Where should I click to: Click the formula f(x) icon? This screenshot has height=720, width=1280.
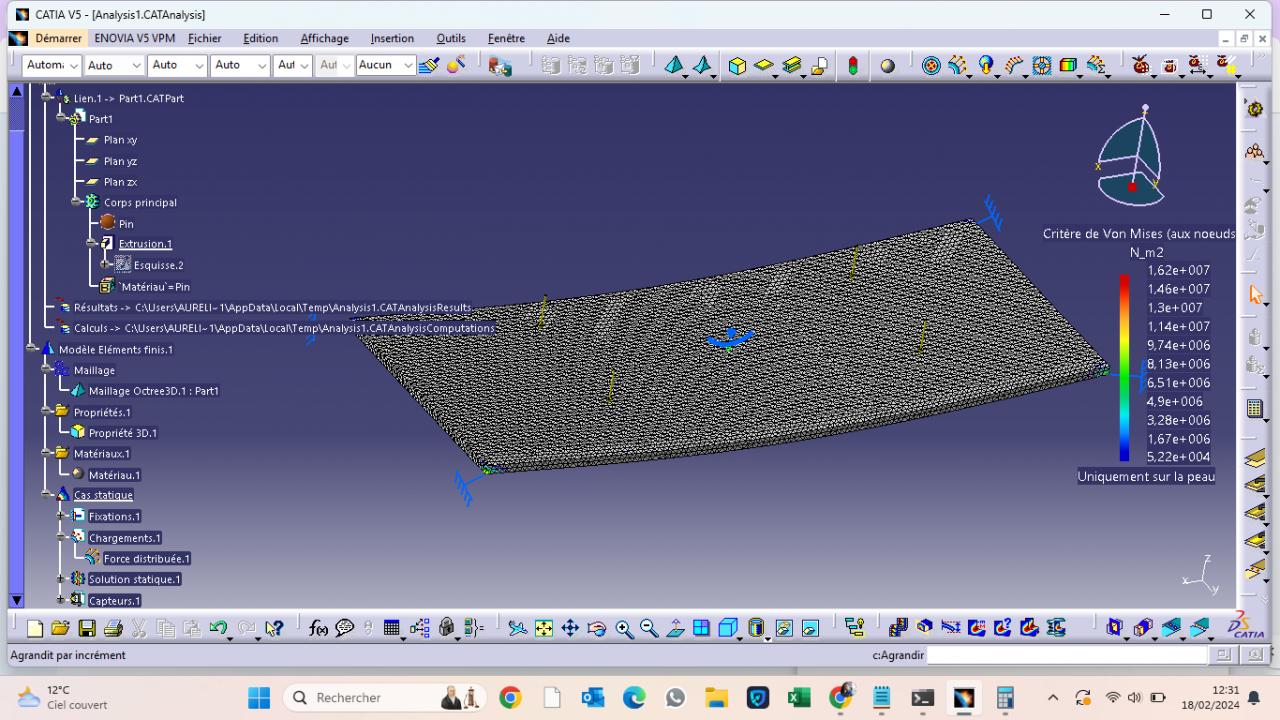(x=318, y=628)
